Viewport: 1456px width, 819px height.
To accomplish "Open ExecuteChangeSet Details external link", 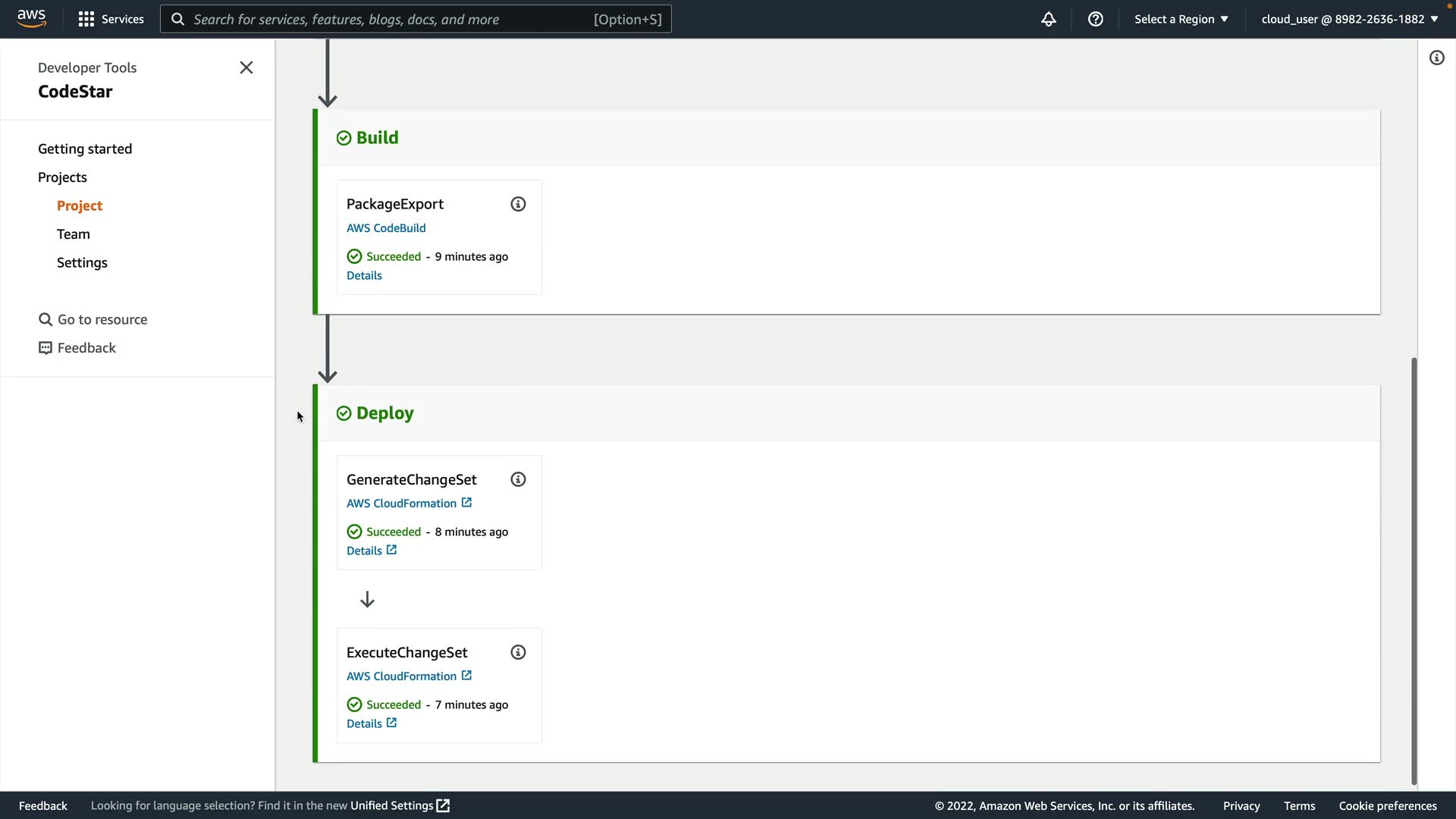I will coord(372,723).
